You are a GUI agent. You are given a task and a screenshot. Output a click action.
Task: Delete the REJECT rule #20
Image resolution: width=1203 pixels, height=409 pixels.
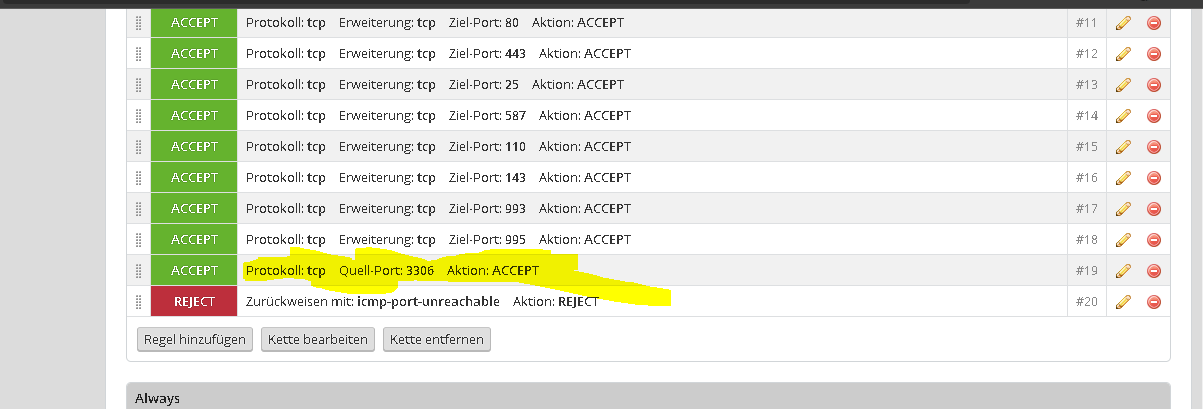click(1153, 302)
